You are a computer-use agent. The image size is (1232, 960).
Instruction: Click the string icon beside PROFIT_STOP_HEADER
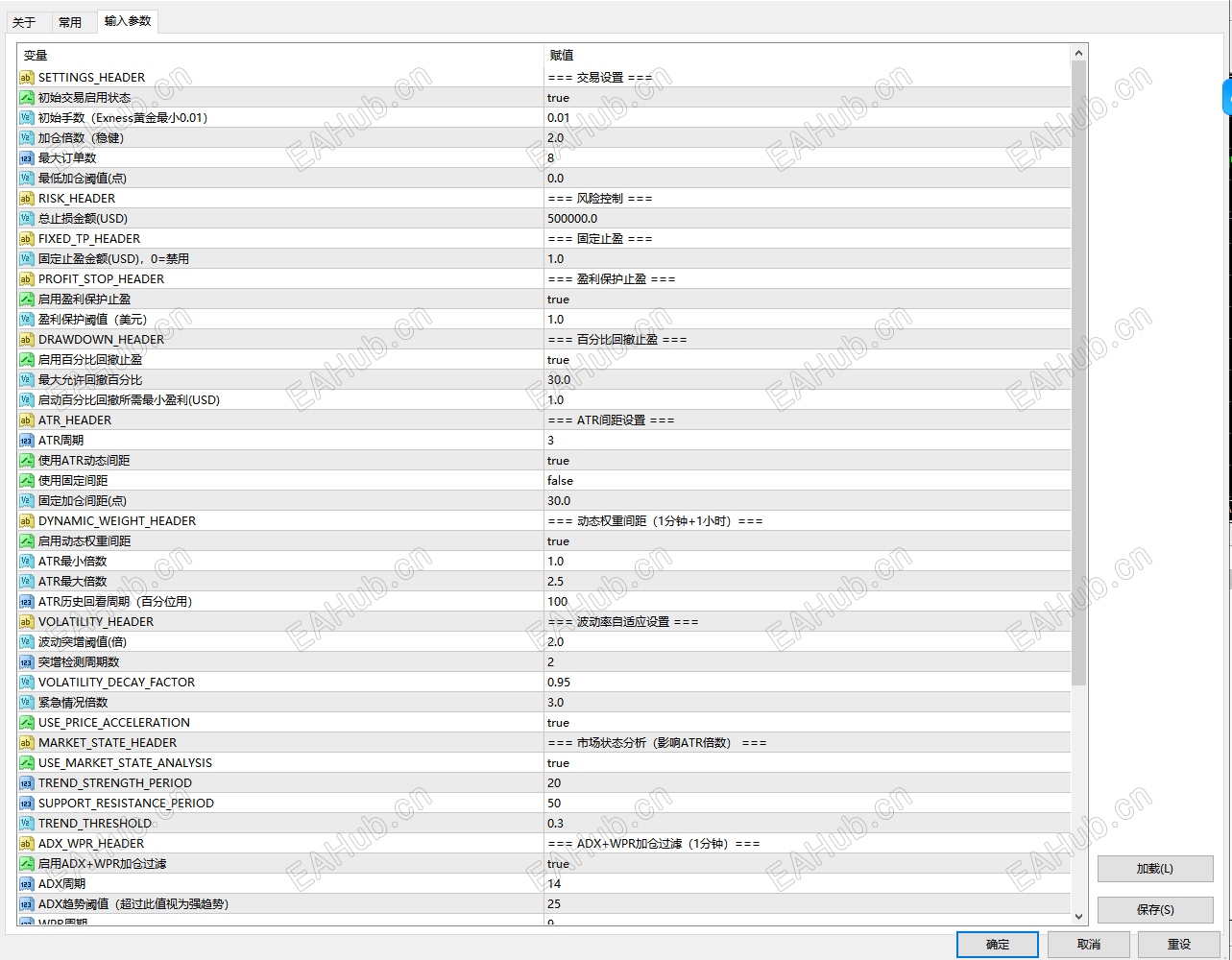pos(27,279)
